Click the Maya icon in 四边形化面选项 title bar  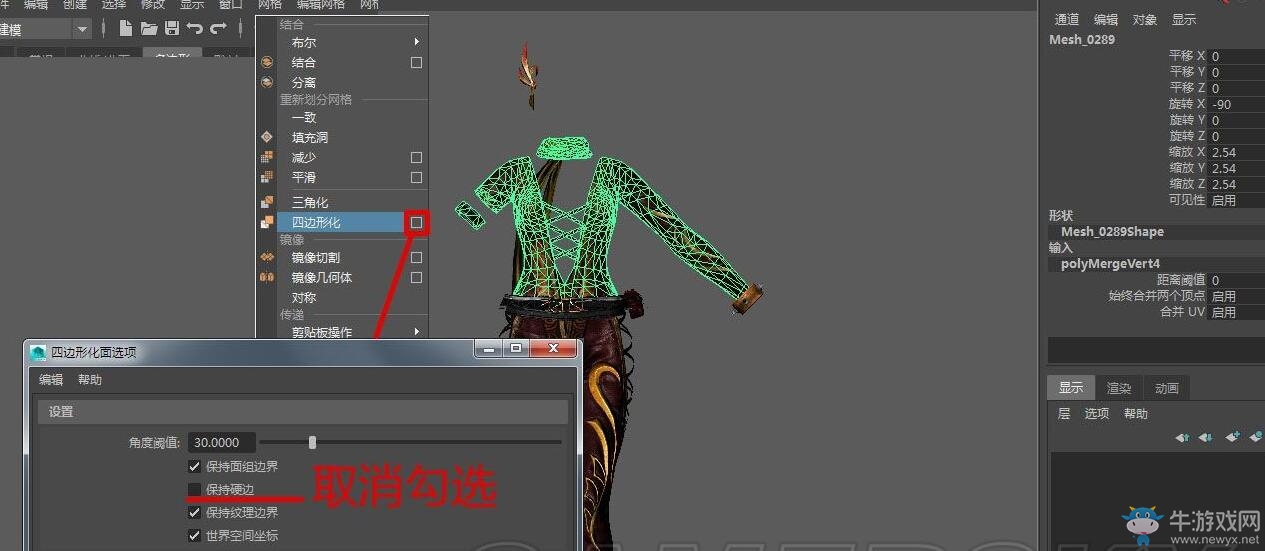tap(38, 352)
